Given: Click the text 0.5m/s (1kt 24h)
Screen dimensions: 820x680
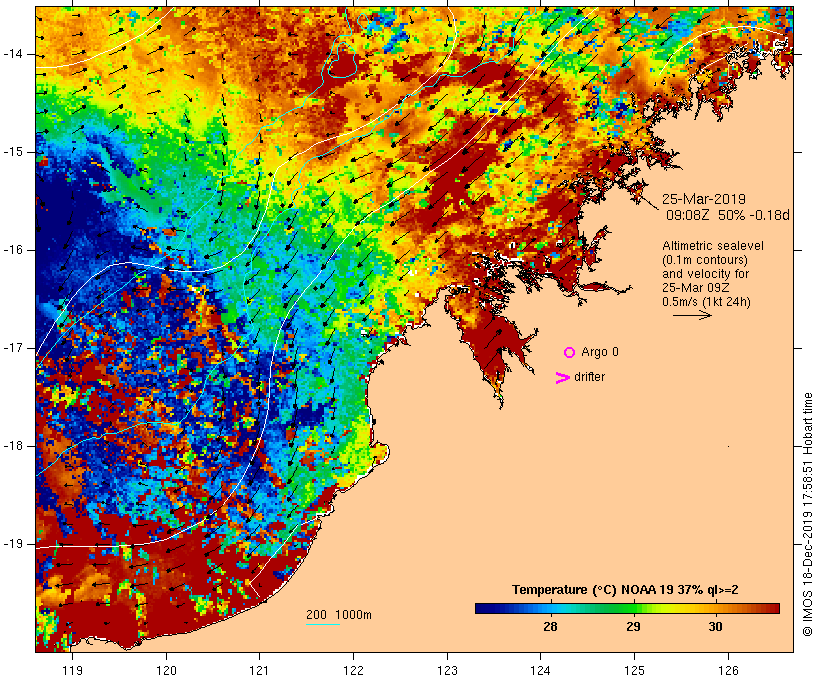Looking at the screenshot, I should coord(706,302).
